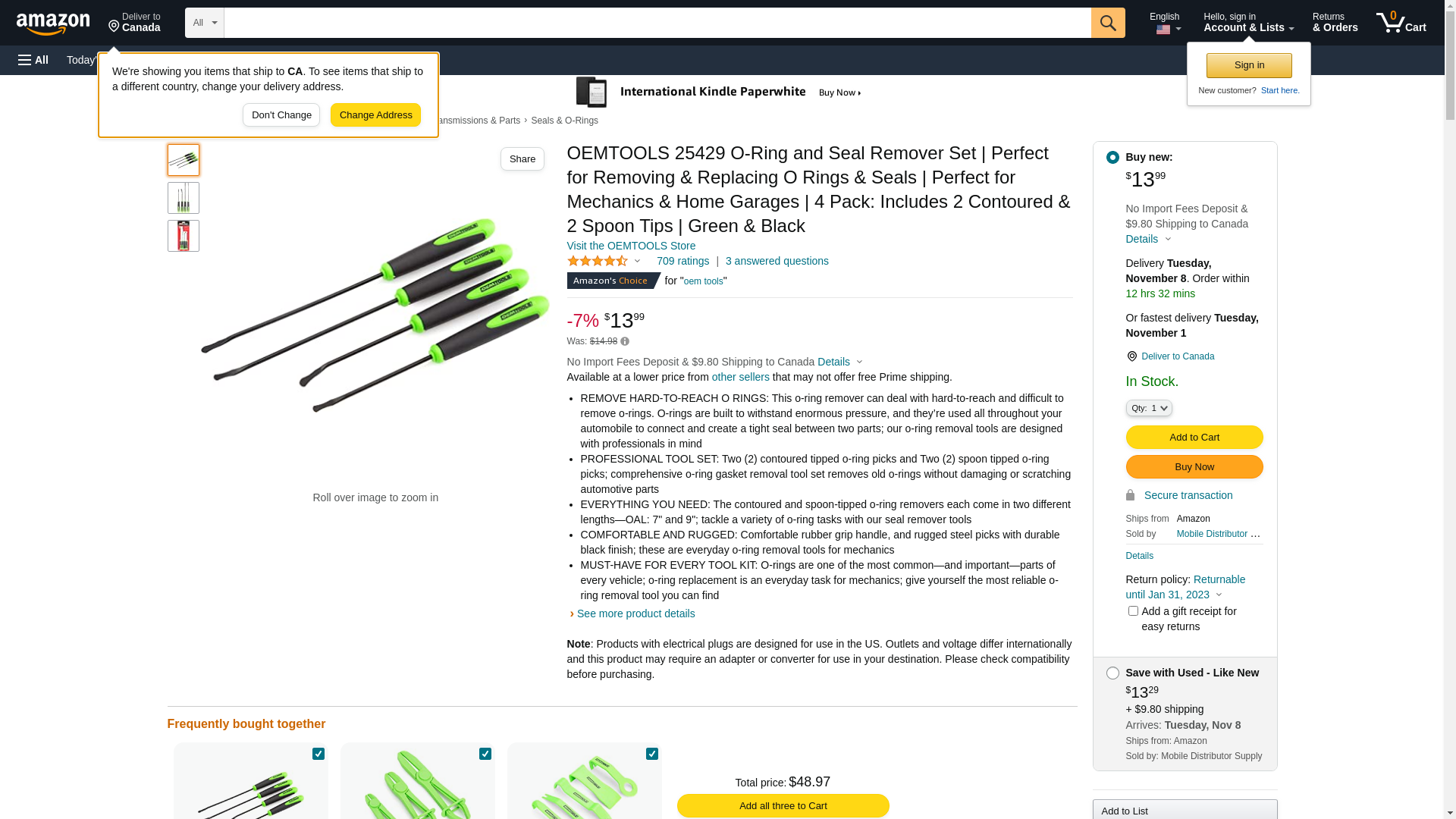Click the search magnifier button
Screen dimensions: 1456x819
click(x=1108, y=23)
